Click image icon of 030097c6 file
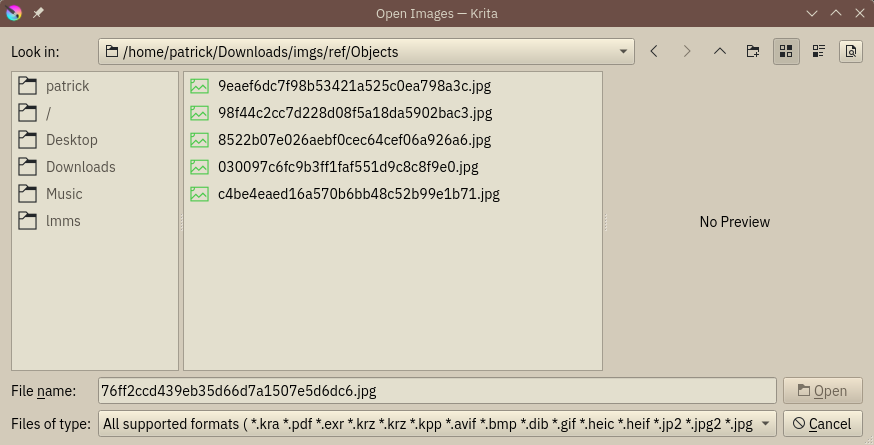Image resolution: width=874 pixels, height=445 pixels. [x=200, y=167]
